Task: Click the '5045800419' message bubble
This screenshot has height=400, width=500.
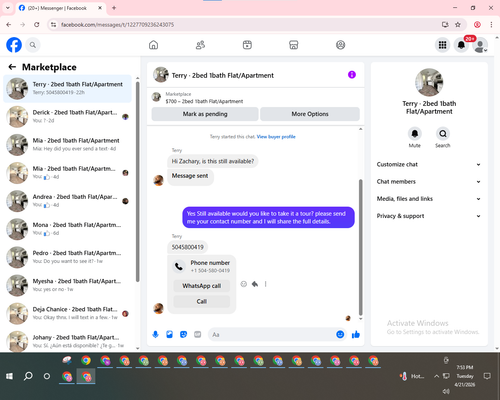Action: [187, 247]
